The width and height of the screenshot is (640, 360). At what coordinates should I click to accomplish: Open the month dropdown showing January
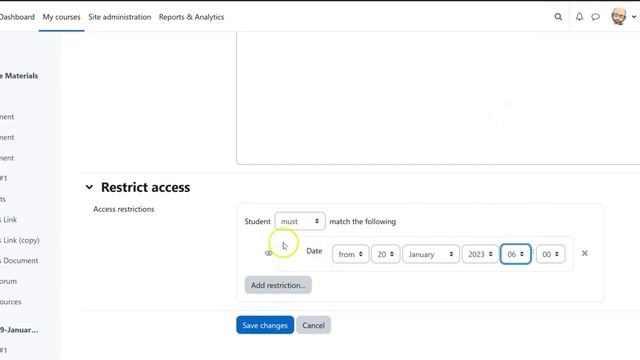click(431, 254)
